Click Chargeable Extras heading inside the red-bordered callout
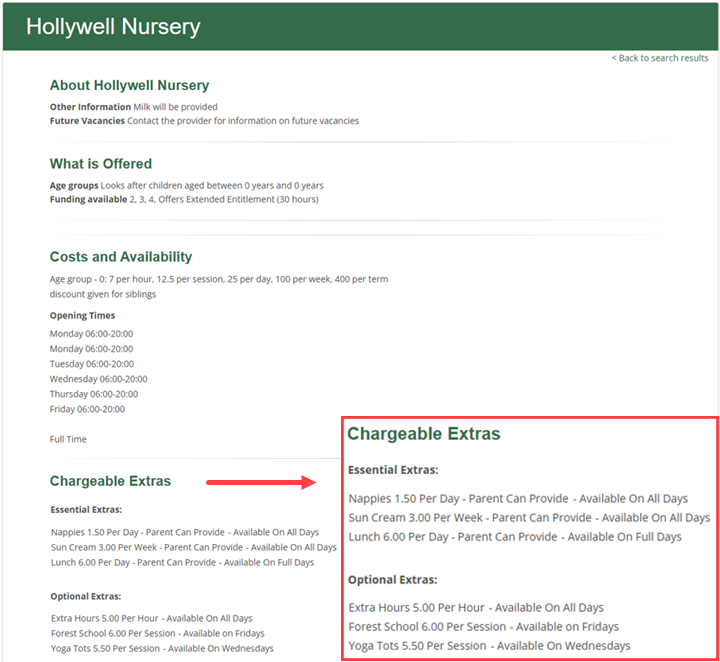 coord(423,434)
